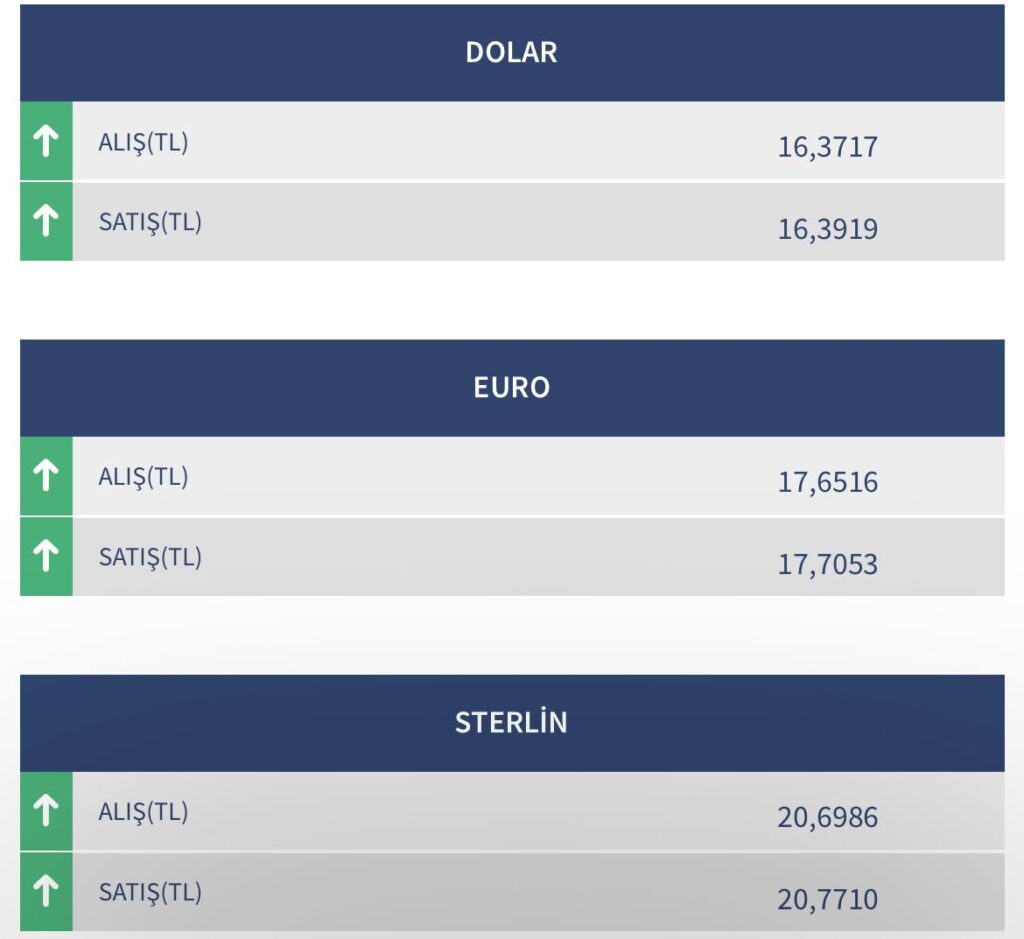Select the EURO section header
This screenshot has height=939, width=1024.
tap(512, 388)
